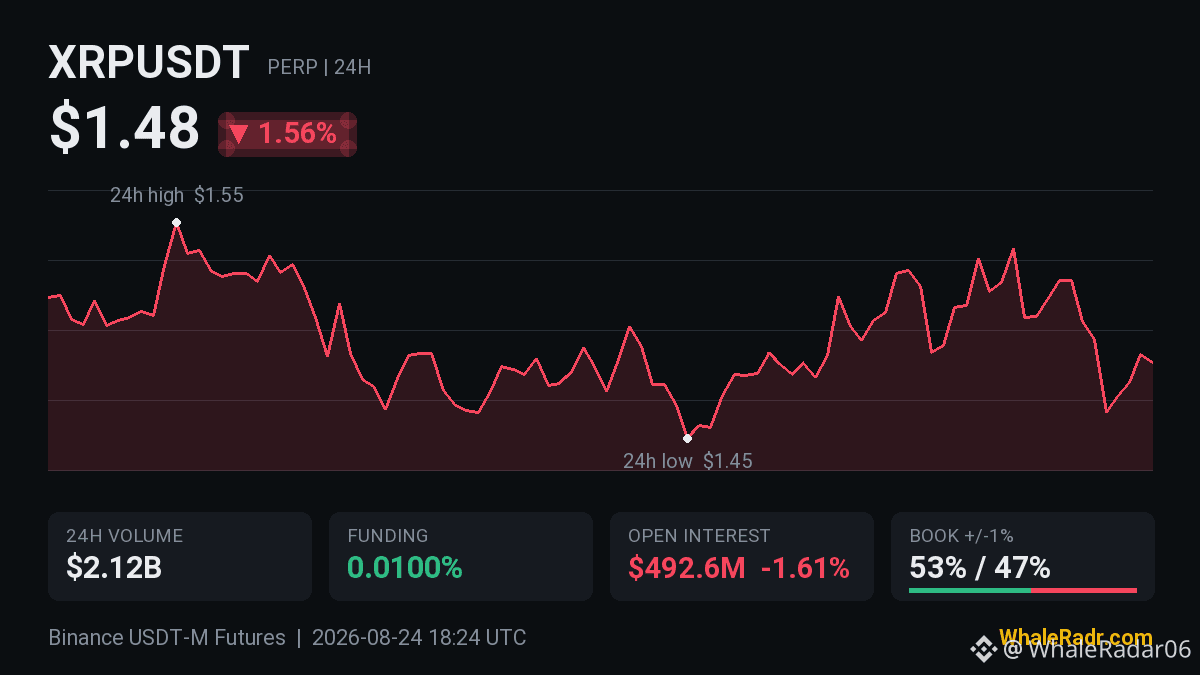Click the Binance logo watermark icon
This screenshot has height=675, width=1200.
pyautogui.click(x=986, y=650)
